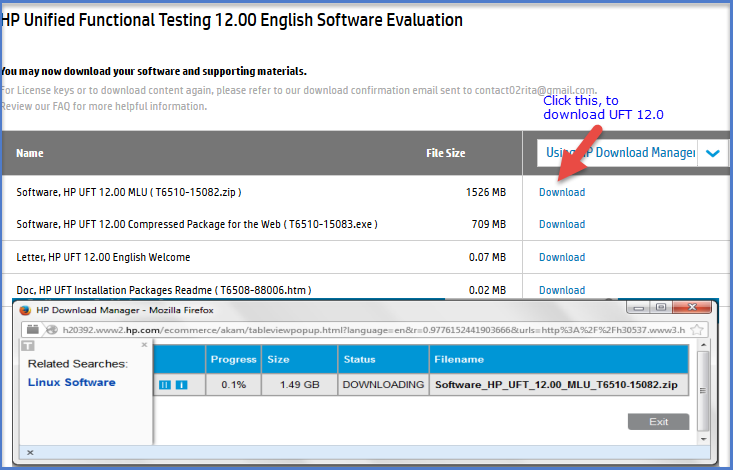Download the T6510-15082.zip software
733x470 pixels.
point(562,192)
